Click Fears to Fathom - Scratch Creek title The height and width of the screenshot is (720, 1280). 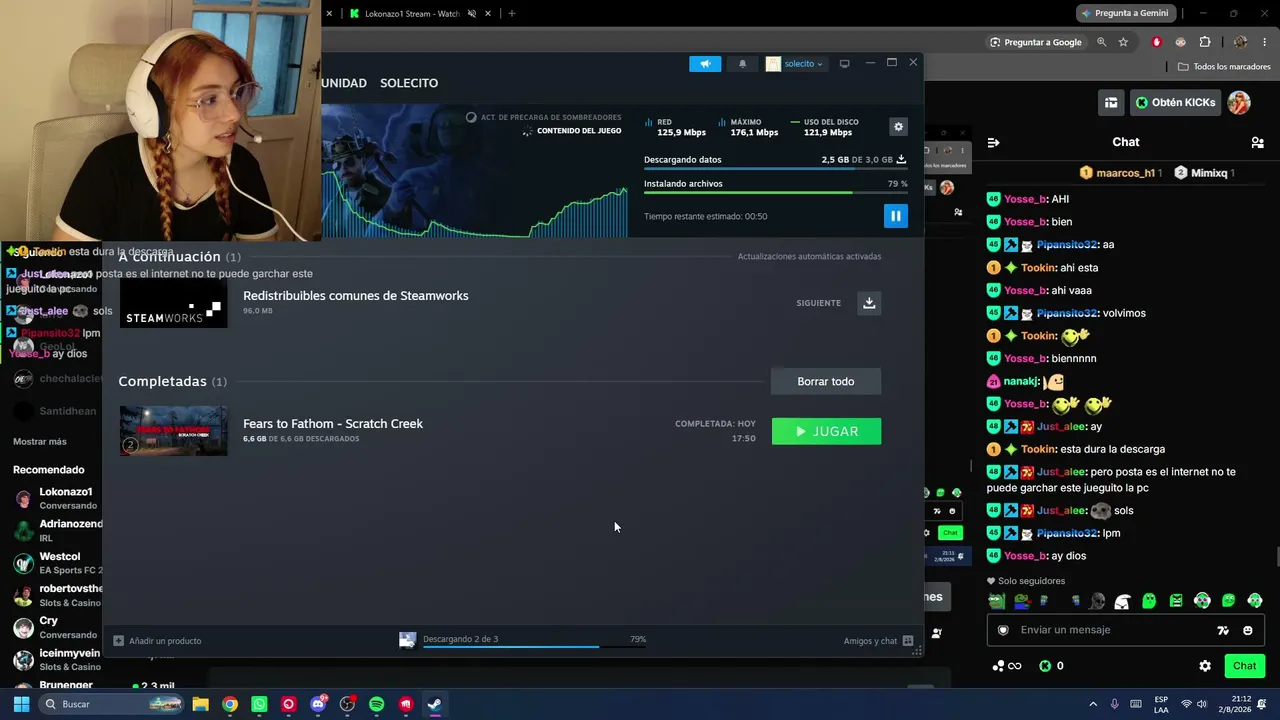tap(333, 424)
